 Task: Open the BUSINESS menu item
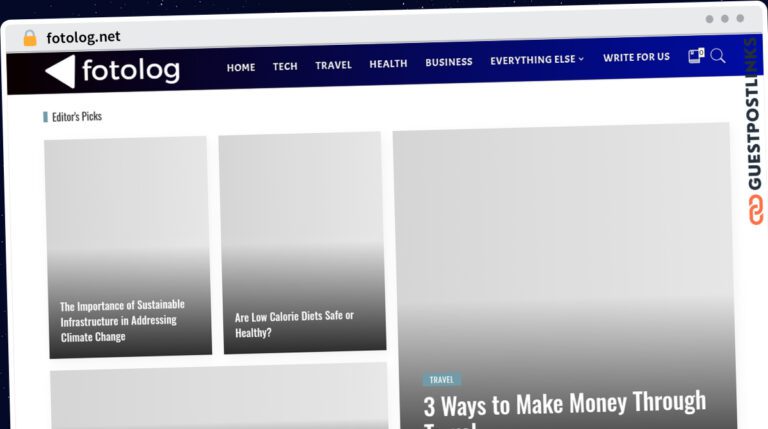tap(449, 62)
